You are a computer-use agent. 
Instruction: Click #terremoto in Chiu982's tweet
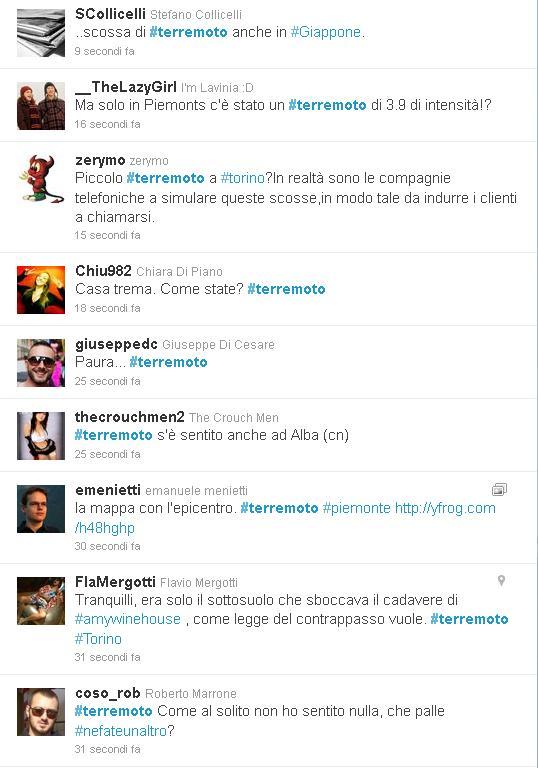(286, 289)
